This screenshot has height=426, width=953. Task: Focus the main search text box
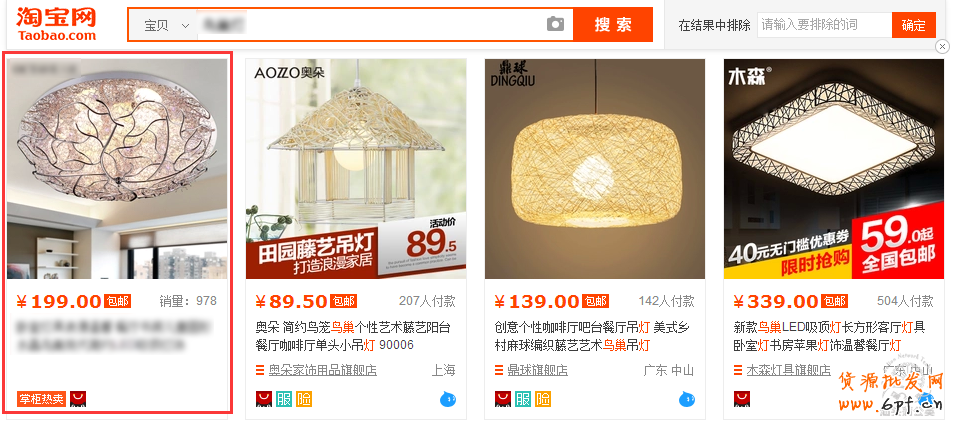pos(371,25)
